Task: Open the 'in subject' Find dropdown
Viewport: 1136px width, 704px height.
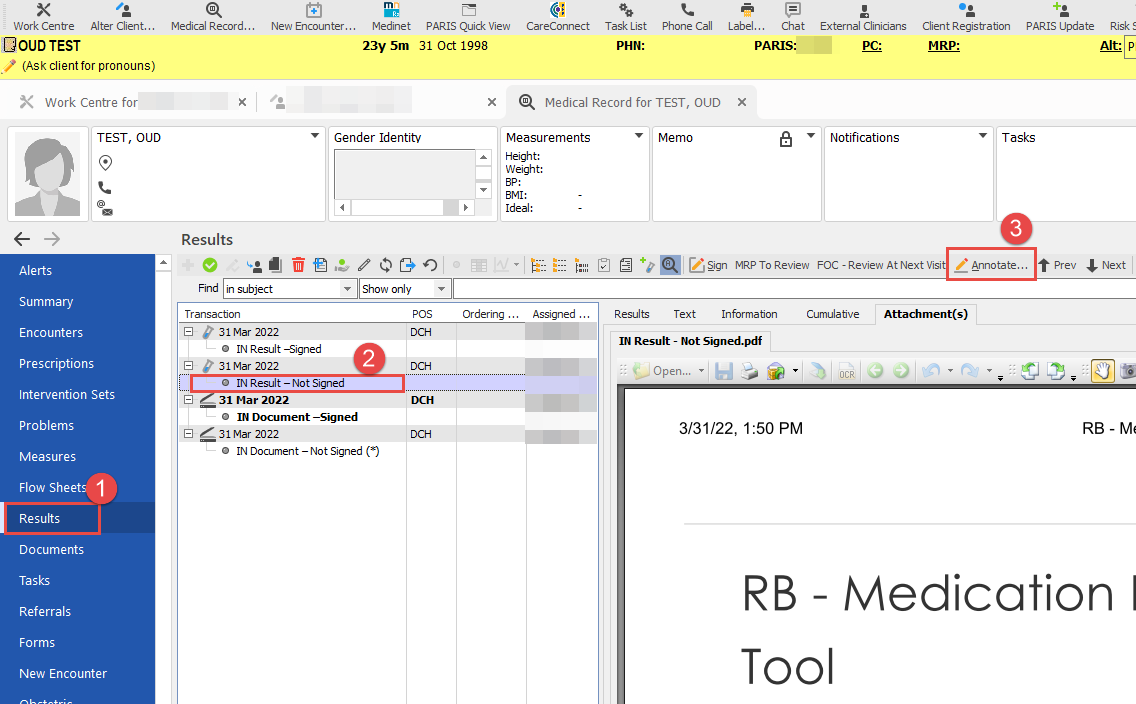Action: point(348,289)
